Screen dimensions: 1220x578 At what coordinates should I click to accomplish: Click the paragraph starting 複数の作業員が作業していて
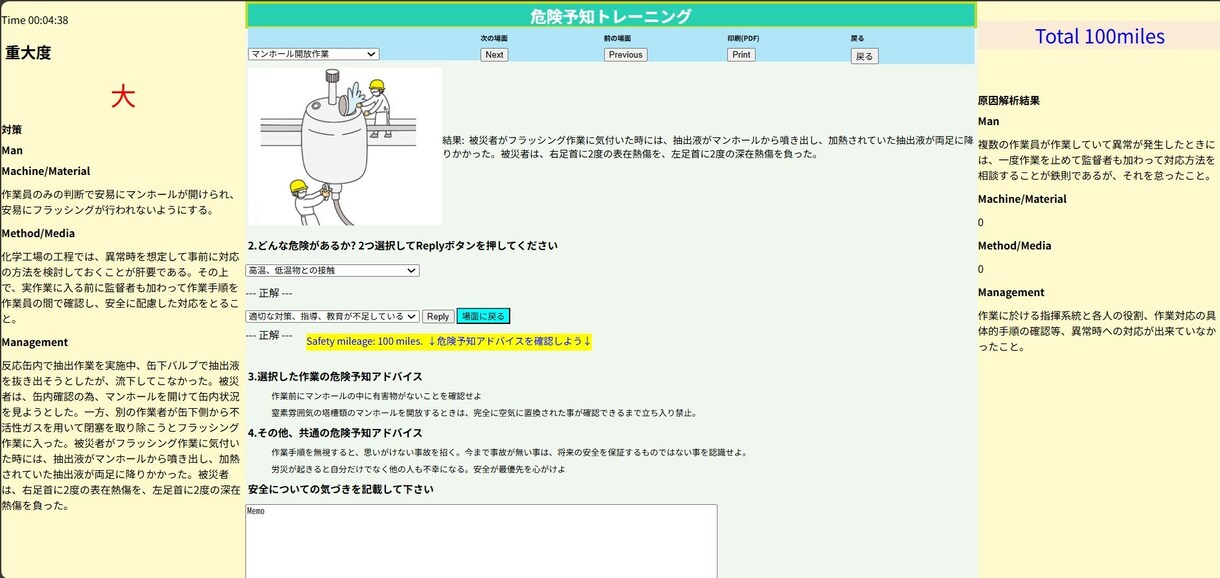(x=1097, y=160)
